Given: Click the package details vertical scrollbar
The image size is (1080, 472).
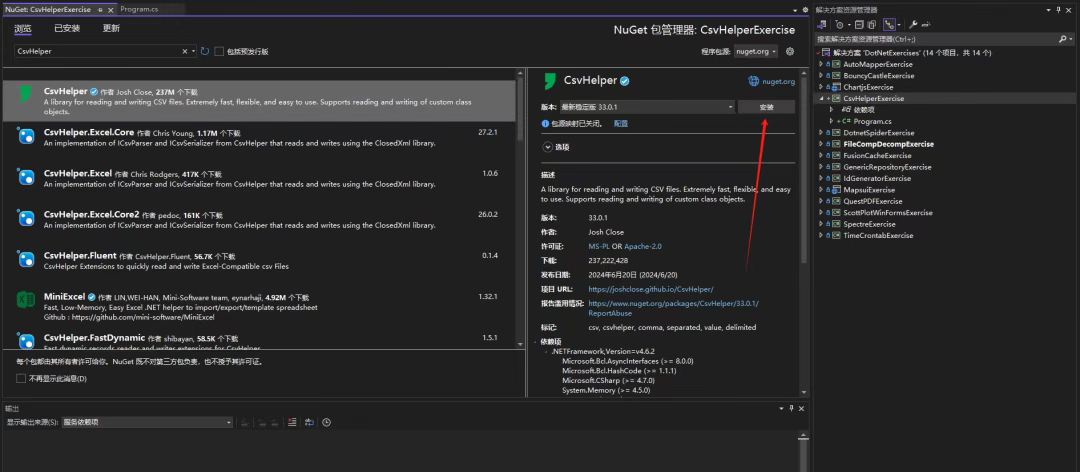Looking at the screenshot, I should point(803,234).
